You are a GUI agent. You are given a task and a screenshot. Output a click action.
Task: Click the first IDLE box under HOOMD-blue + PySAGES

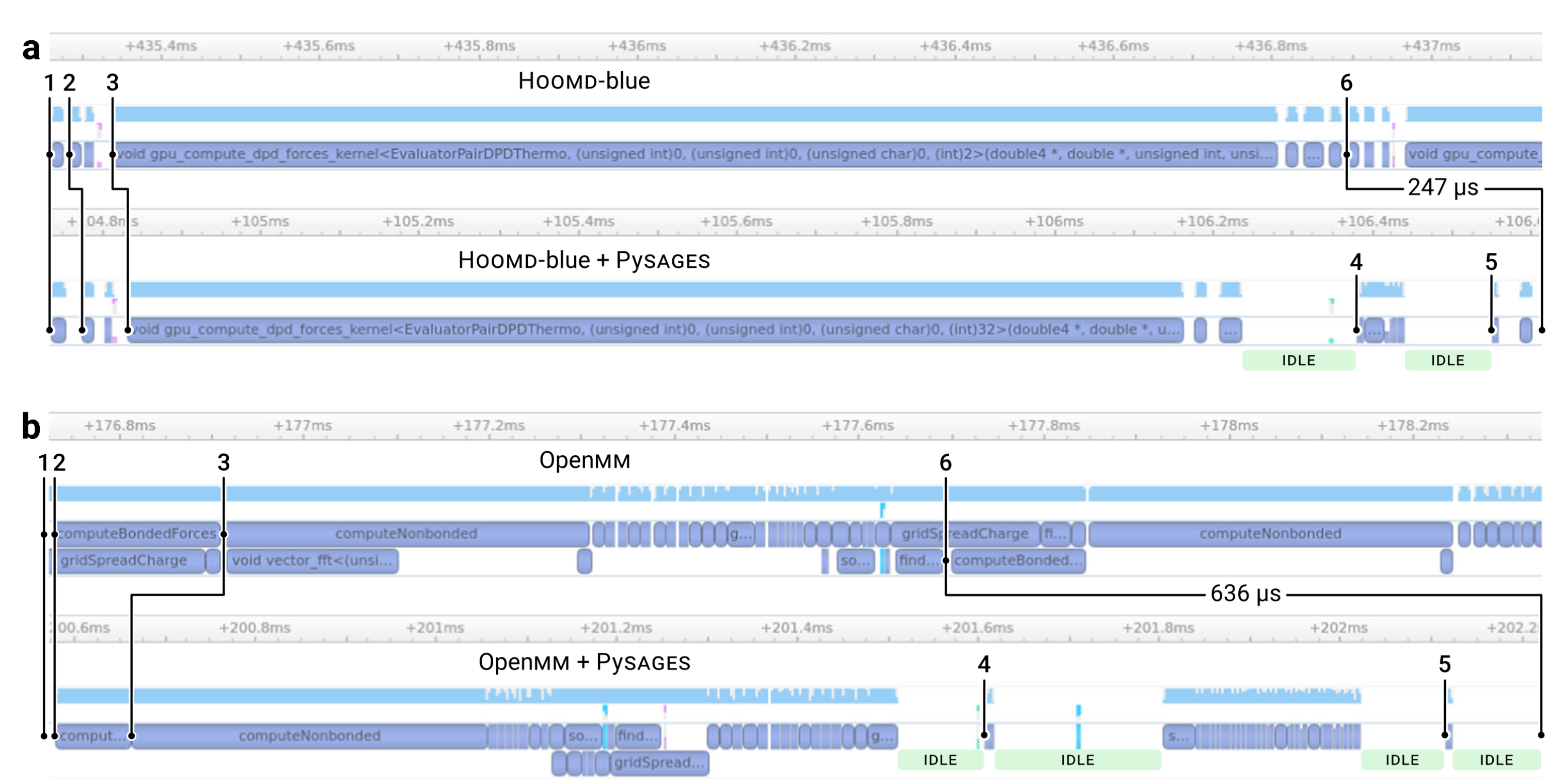coord(1299,360)
